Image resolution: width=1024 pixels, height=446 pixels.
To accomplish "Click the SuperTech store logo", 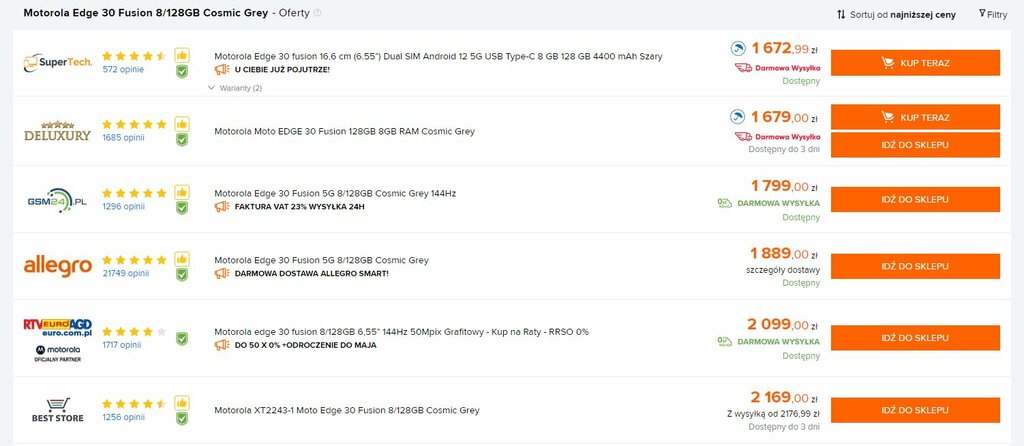I will [x=57, y=63].
